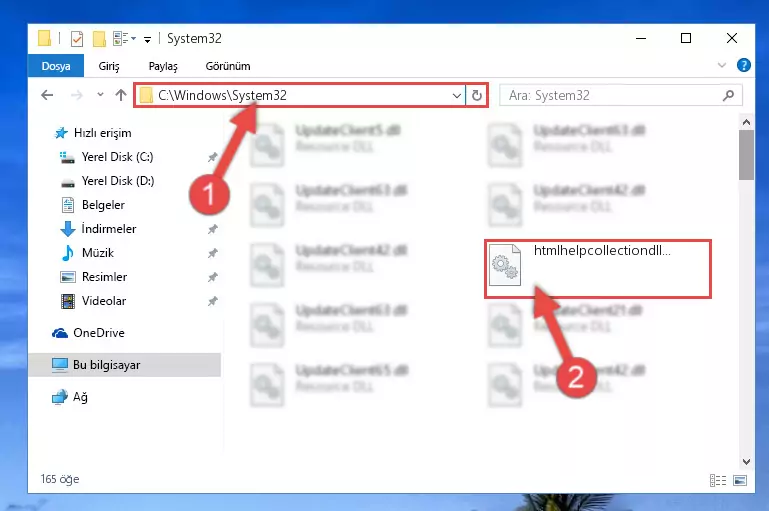Switch to large icons view in status bar
The width and height of the screenshot is (769, 511).
coord(740,481)
